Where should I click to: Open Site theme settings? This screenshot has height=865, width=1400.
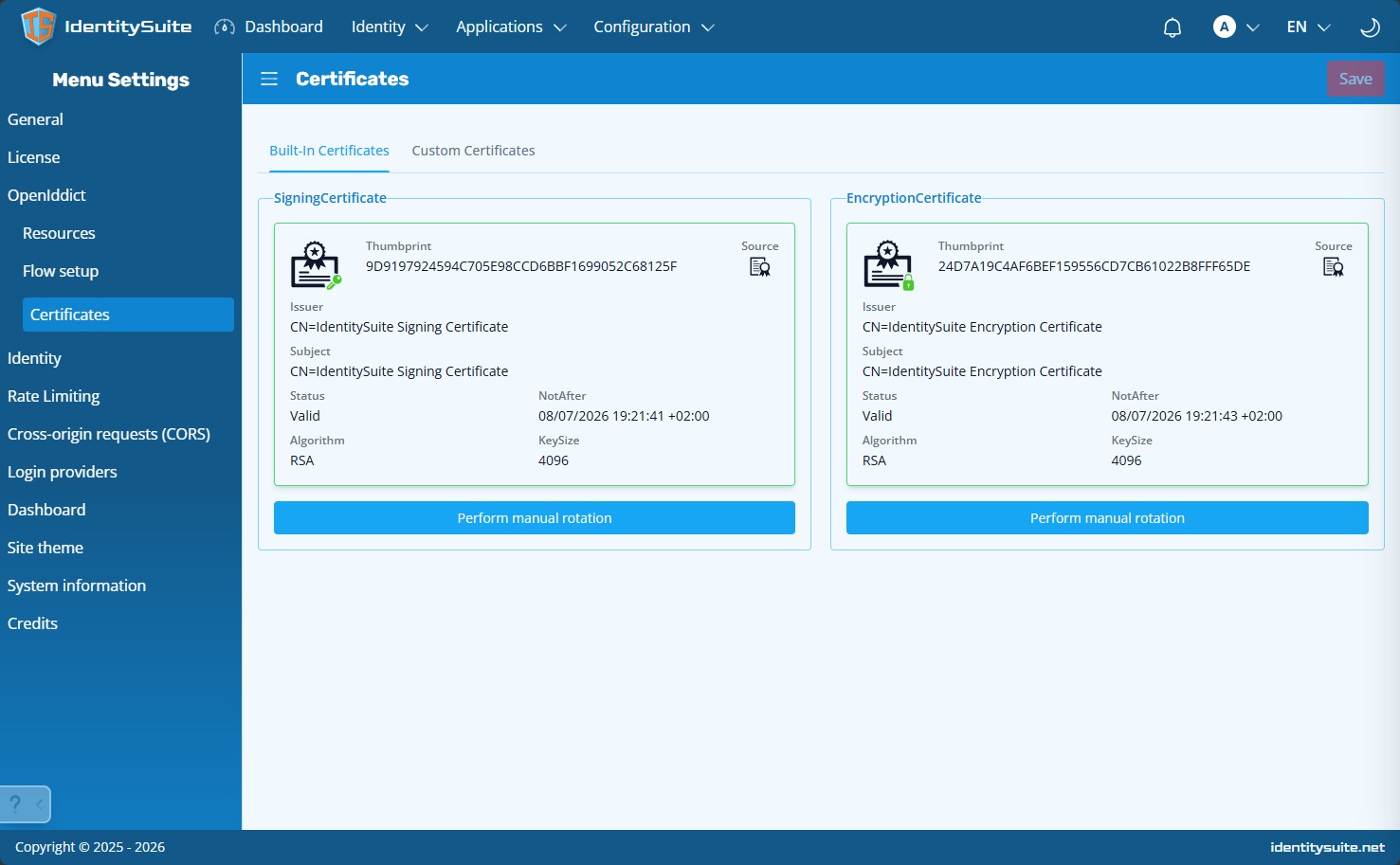(45, 548)
